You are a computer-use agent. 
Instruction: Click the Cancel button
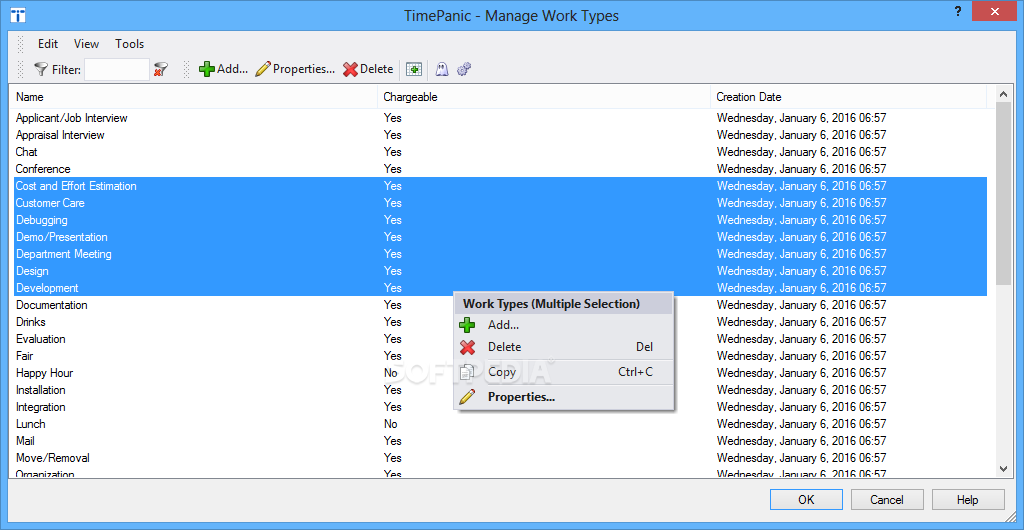click(887, 500)
